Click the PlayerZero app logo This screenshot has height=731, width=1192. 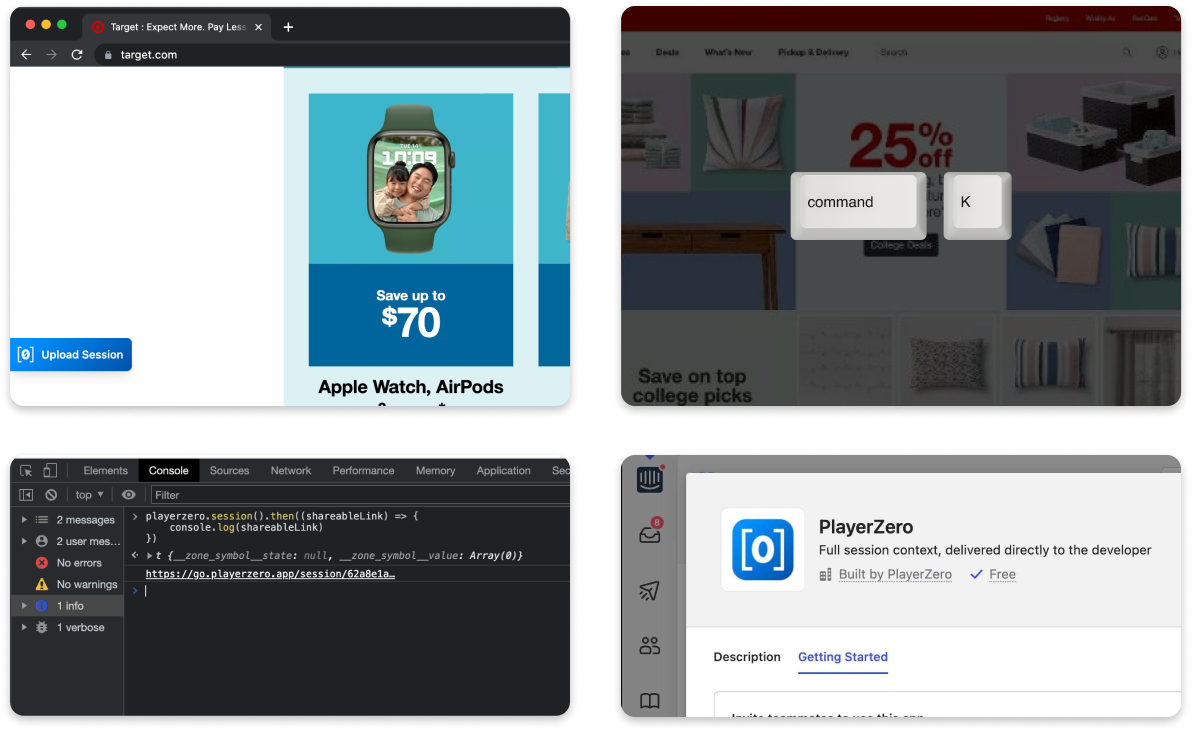click(762, 549)
